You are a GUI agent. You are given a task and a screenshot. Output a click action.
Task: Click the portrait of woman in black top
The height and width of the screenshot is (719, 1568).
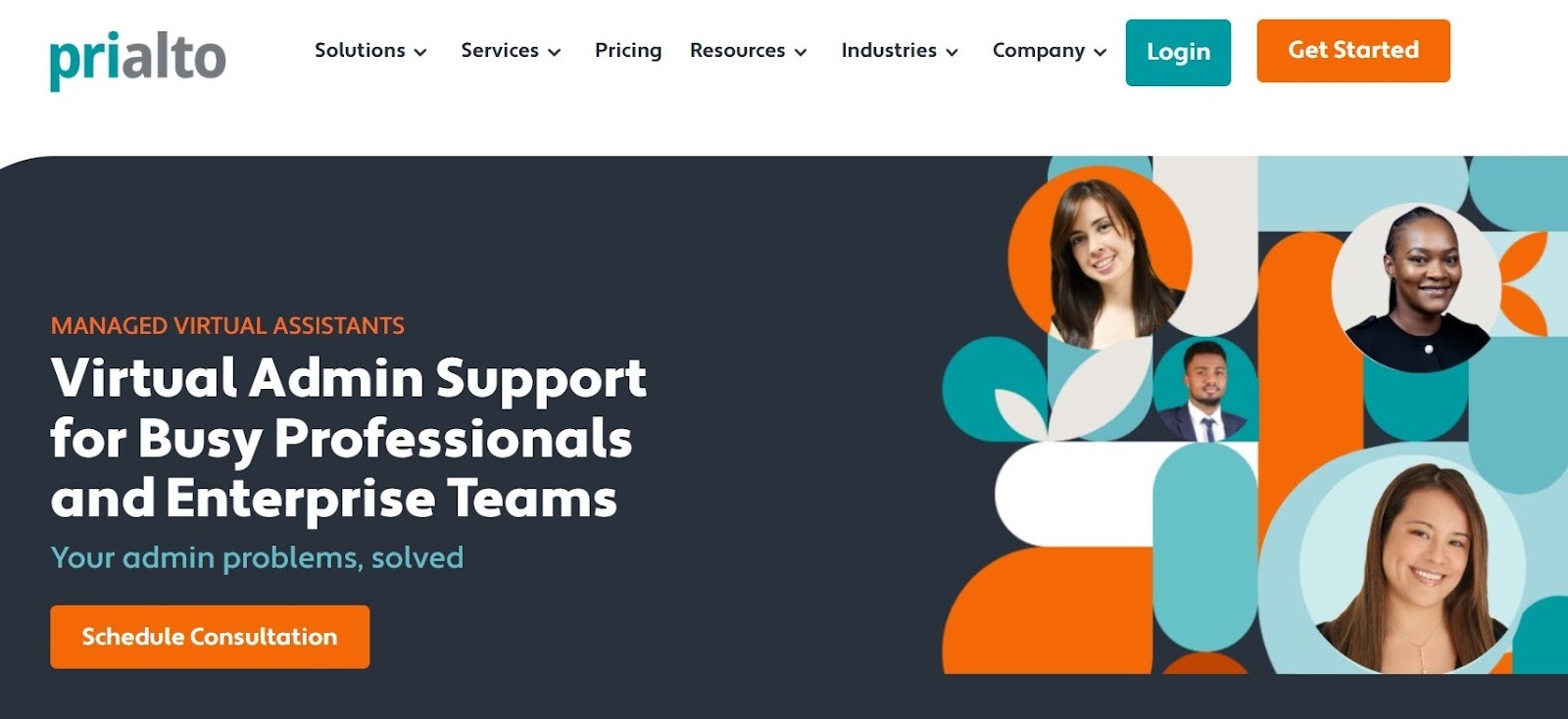pyautogui.click(x=1418, y=287)
